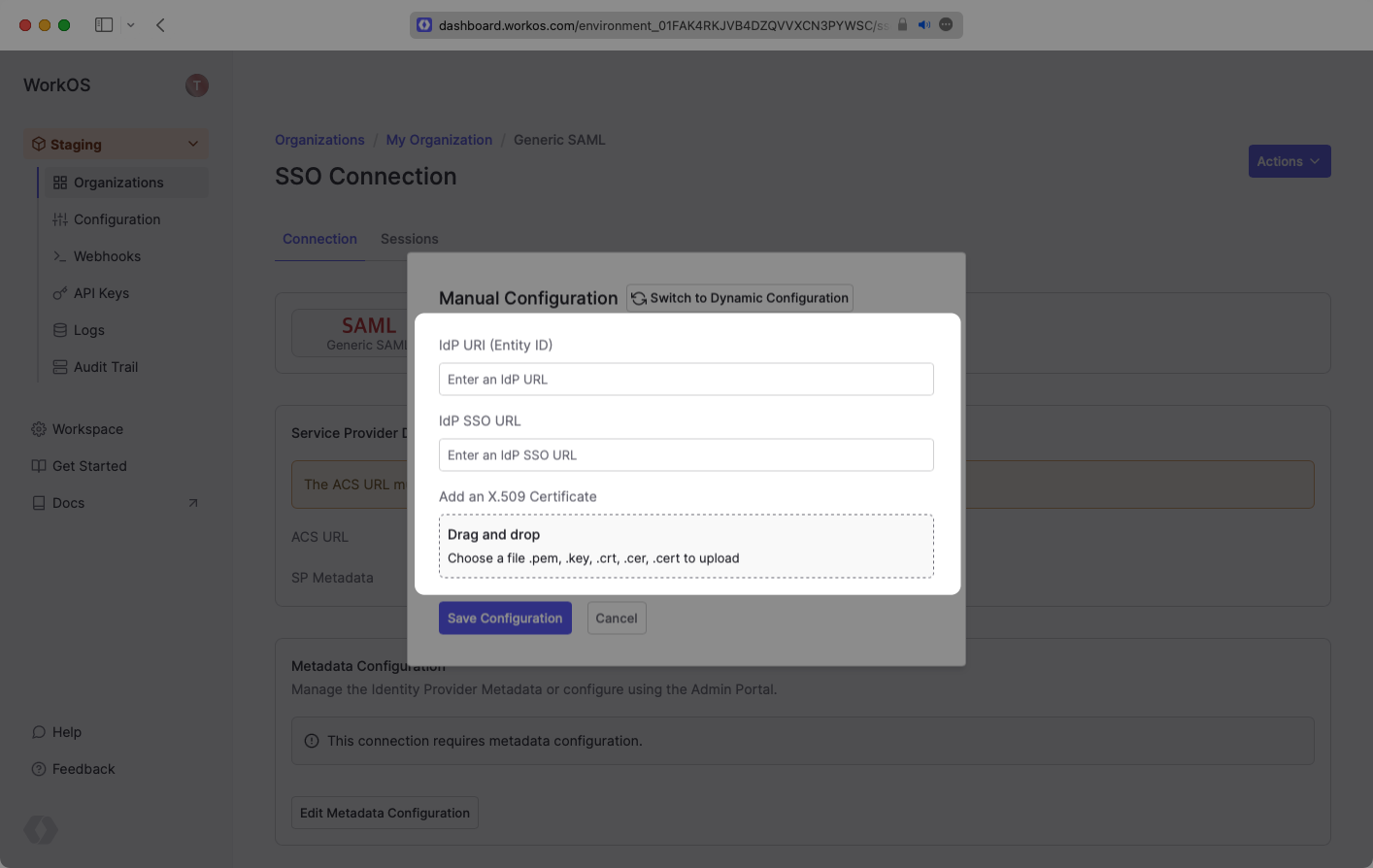
Task: Click the IdP SSO URL input field
Action: tap(686, 454)
